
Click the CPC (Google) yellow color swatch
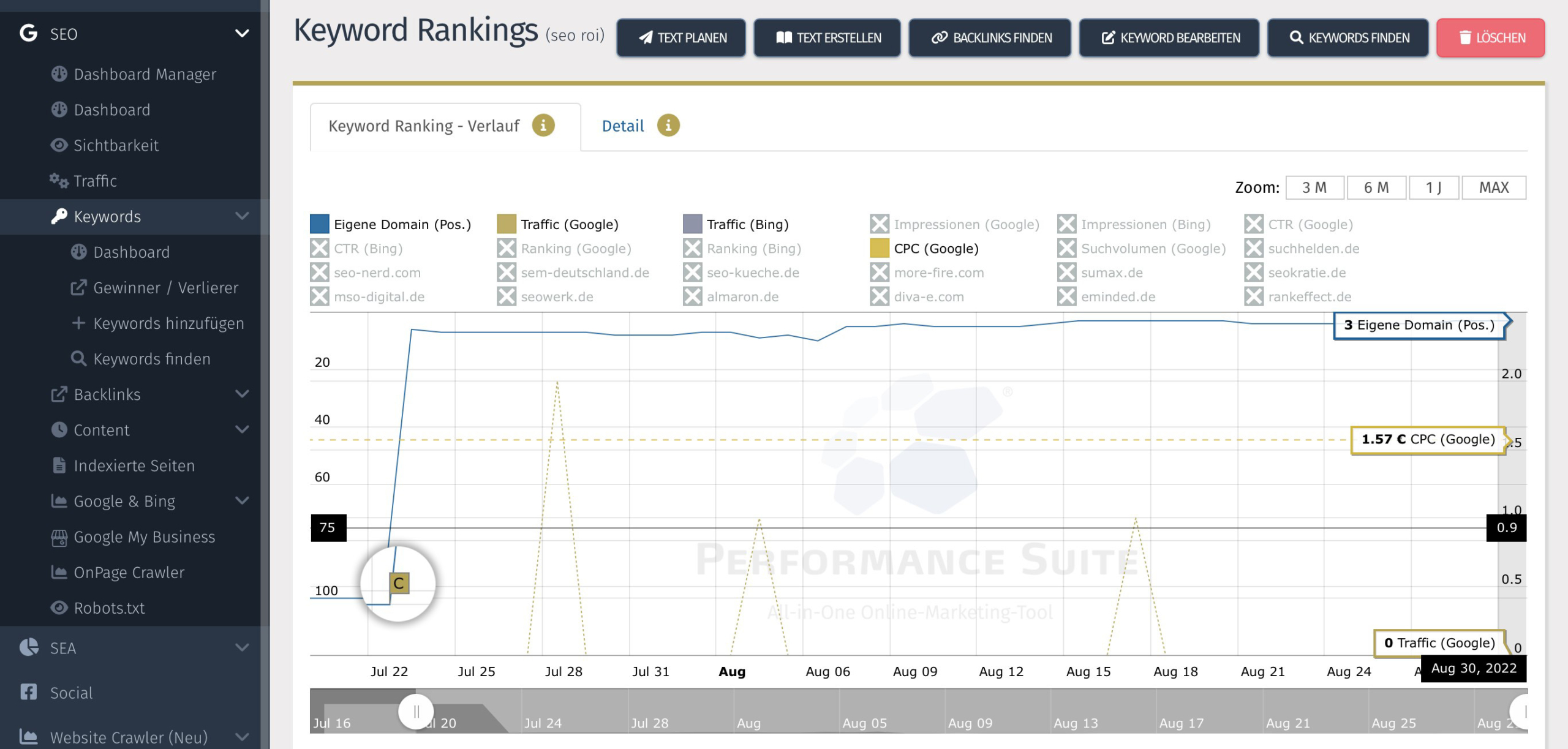tap(880, 249)
